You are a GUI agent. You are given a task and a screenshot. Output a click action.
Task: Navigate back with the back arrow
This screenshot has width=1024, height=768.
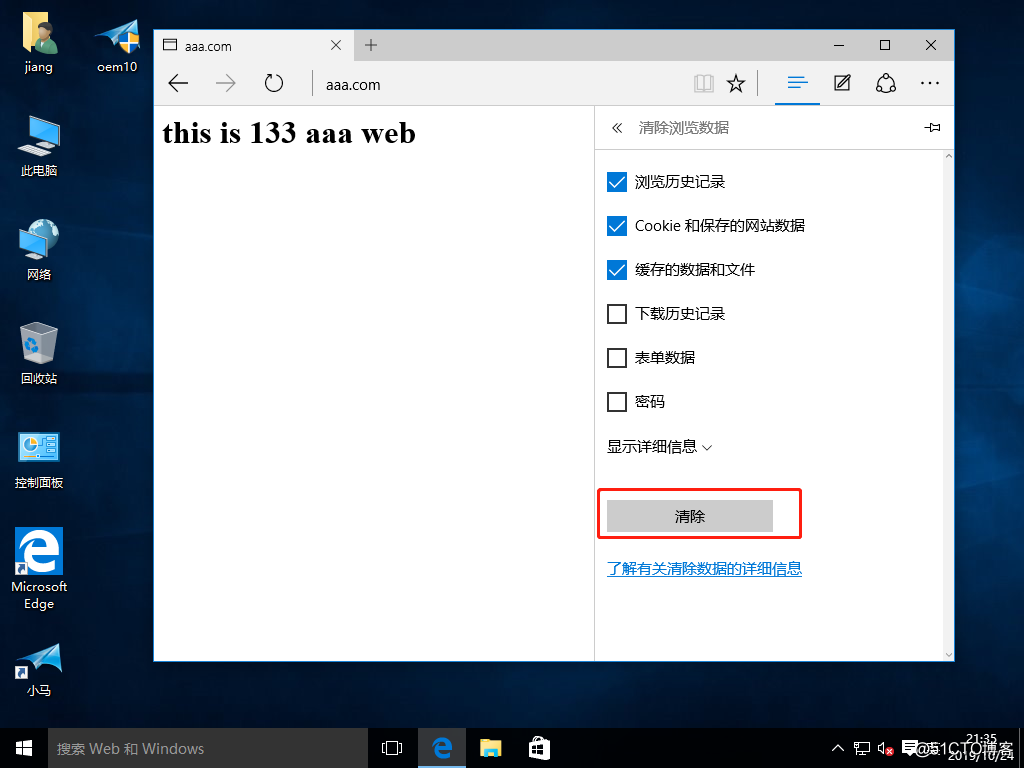(177, 84)
